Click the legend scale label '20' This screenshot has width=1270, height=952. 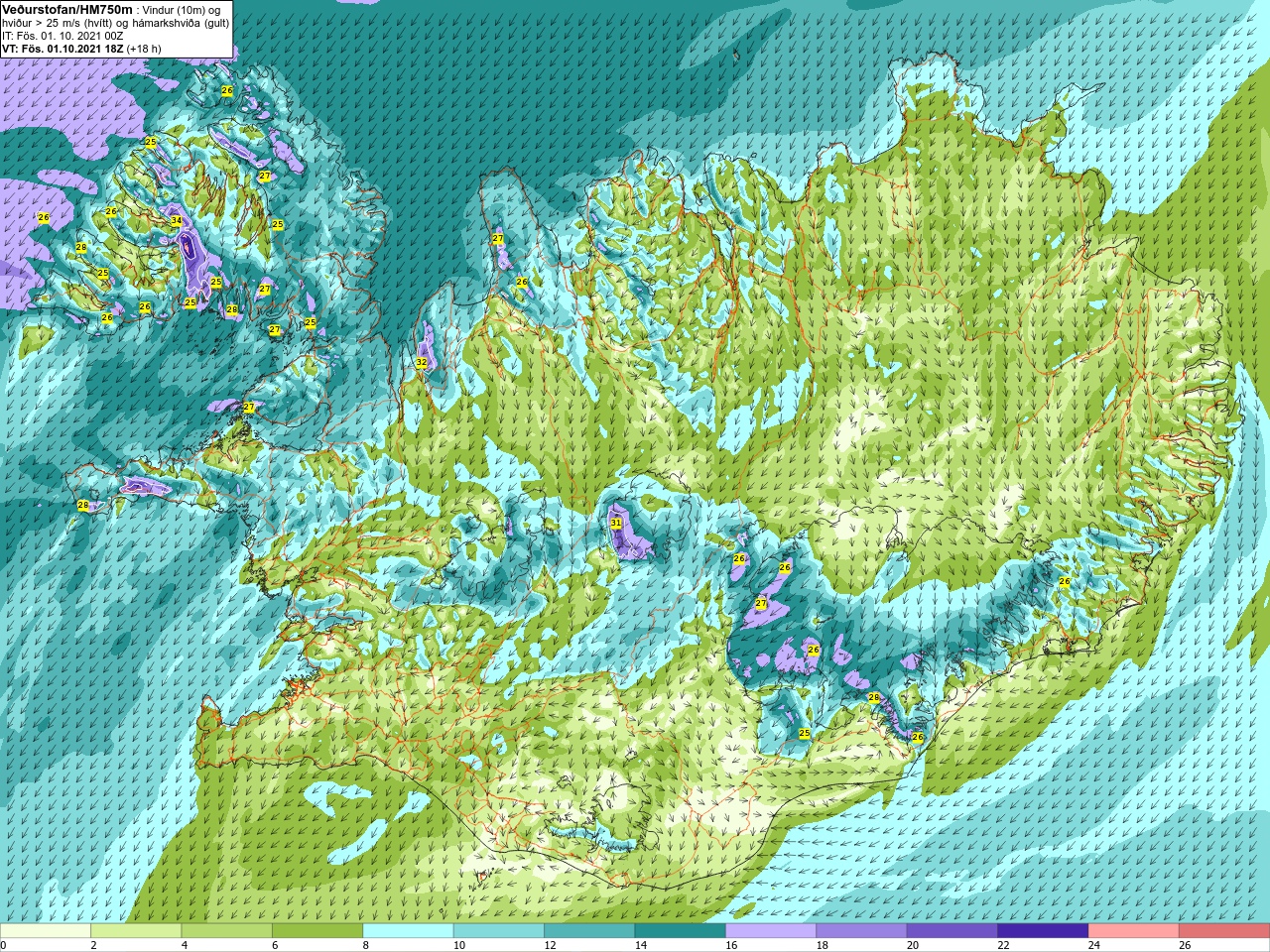(913, 945)
